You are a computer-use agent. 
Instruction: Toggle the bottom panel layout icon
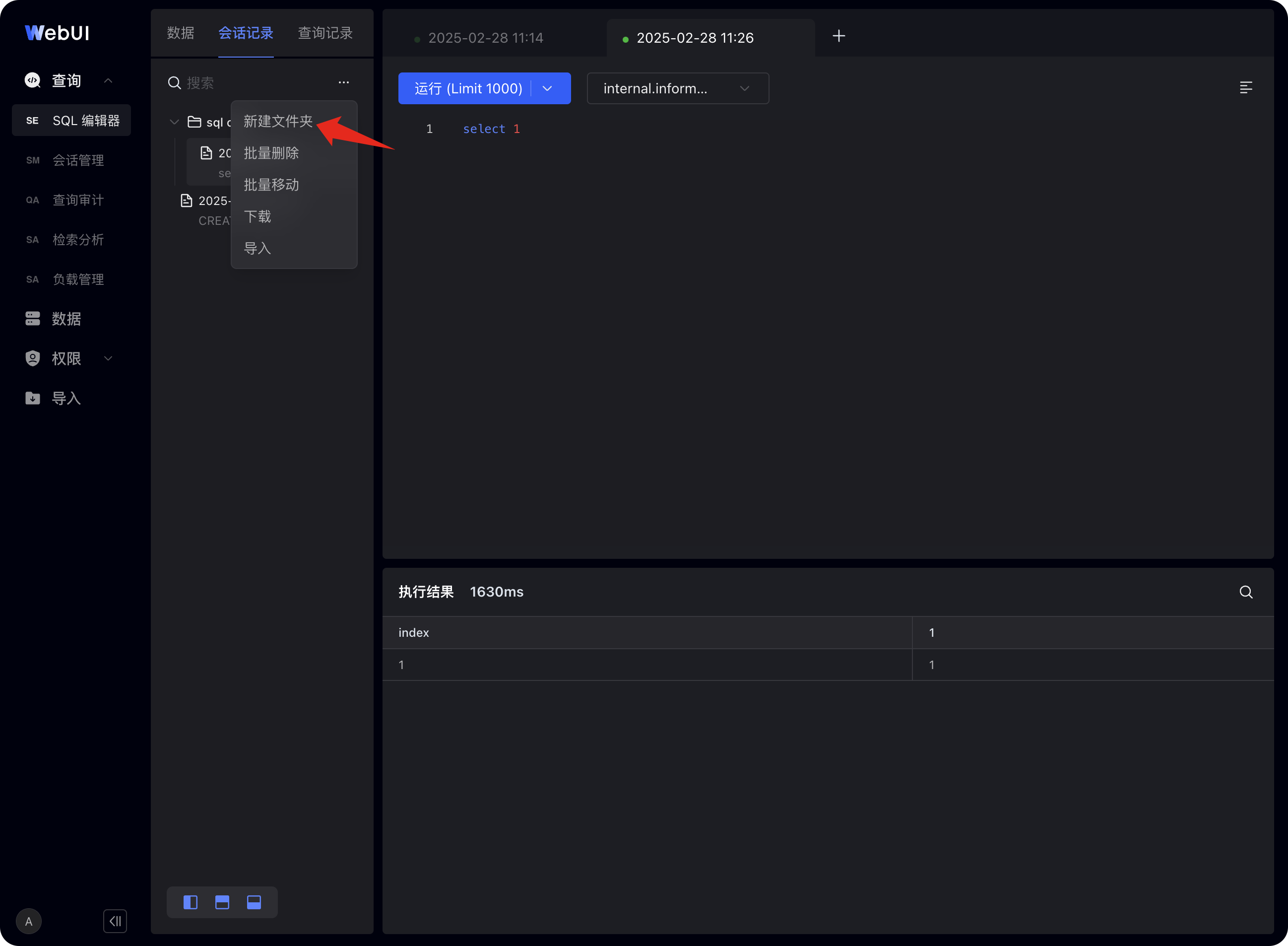(x=254, y=902)
